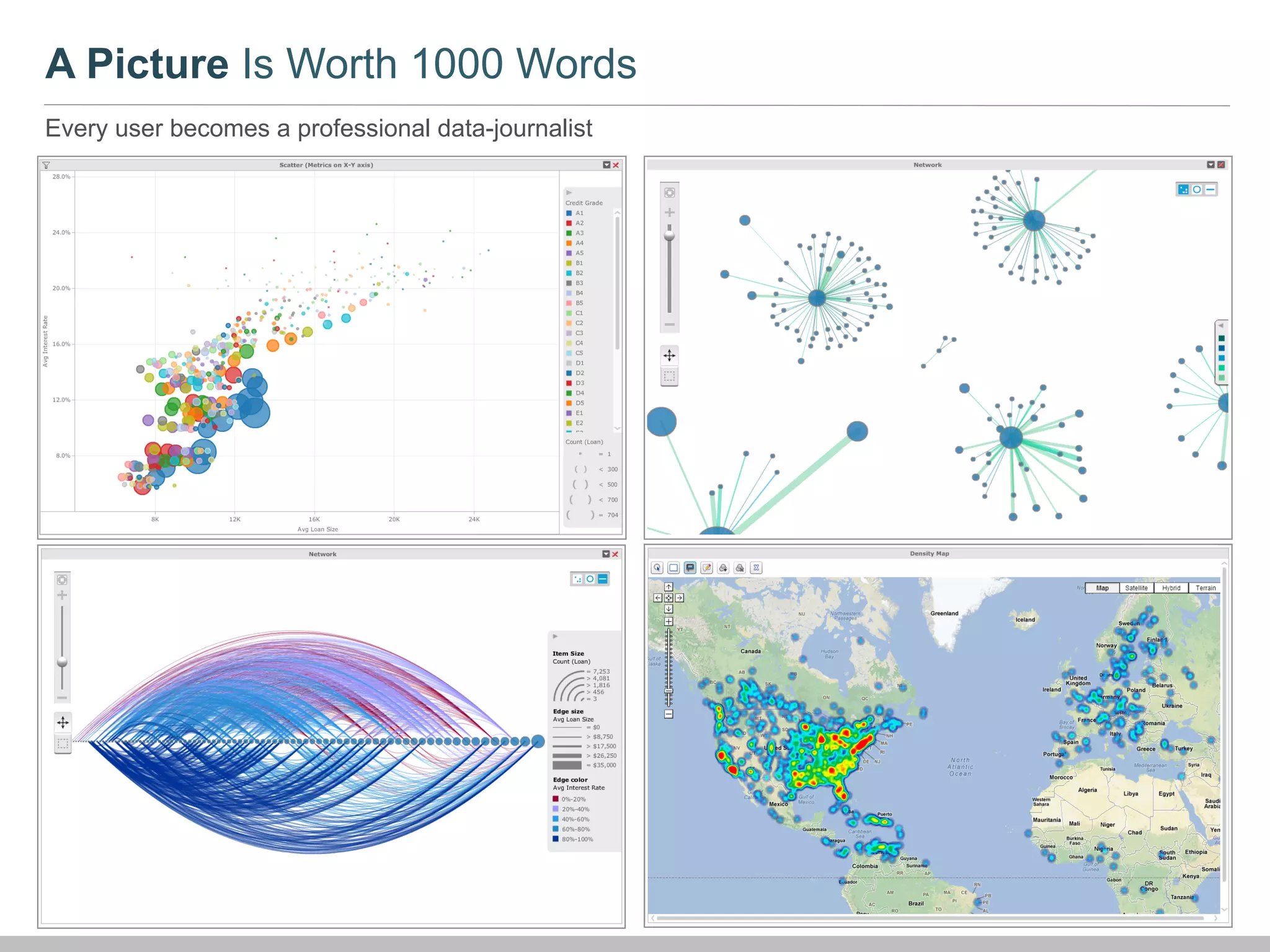Pan the map right with the right arrow
The width and height of the screenshot is (1270, 952).
(x=680, y=598)
